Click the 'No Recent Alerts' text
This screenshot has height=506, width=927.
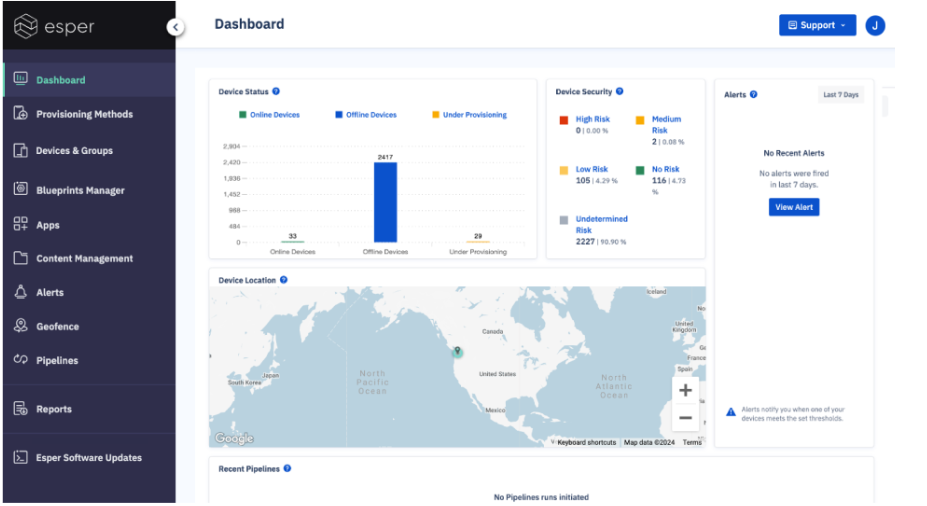coord(793,153)
